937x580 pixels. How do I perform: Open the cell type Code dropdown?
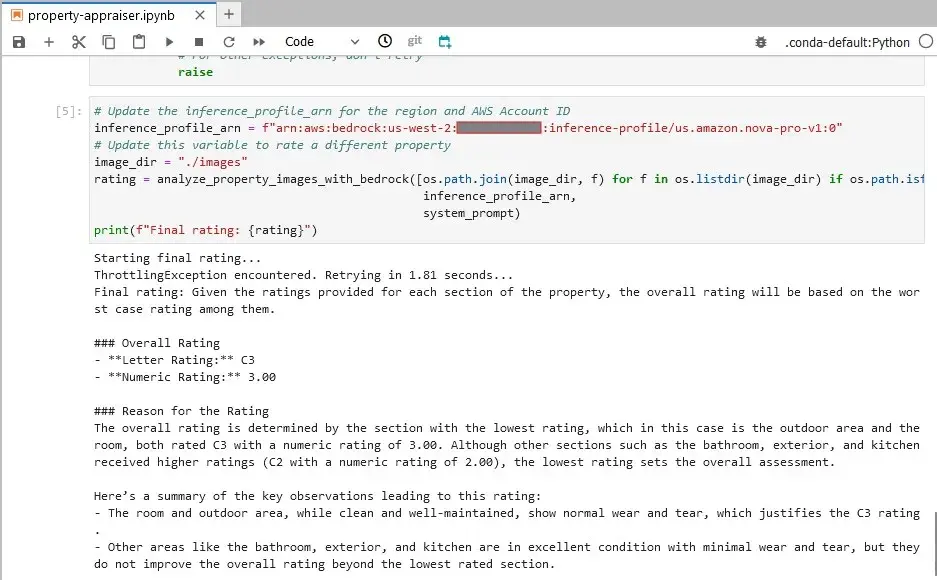pos(321,42)
